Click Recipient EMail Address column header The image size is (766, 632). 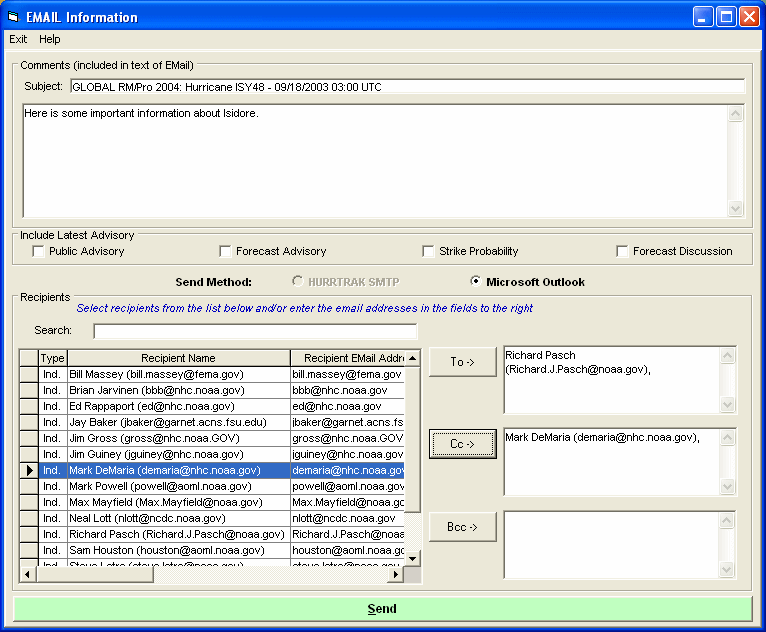(x=347, y=358)
